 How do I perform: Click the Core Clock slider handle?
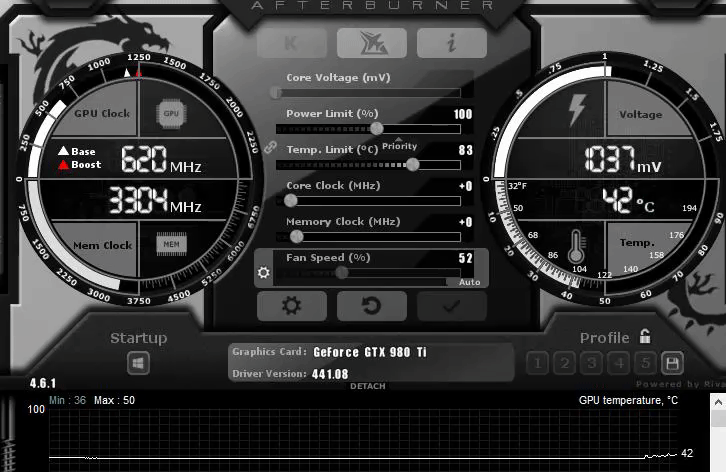point(290,201)
